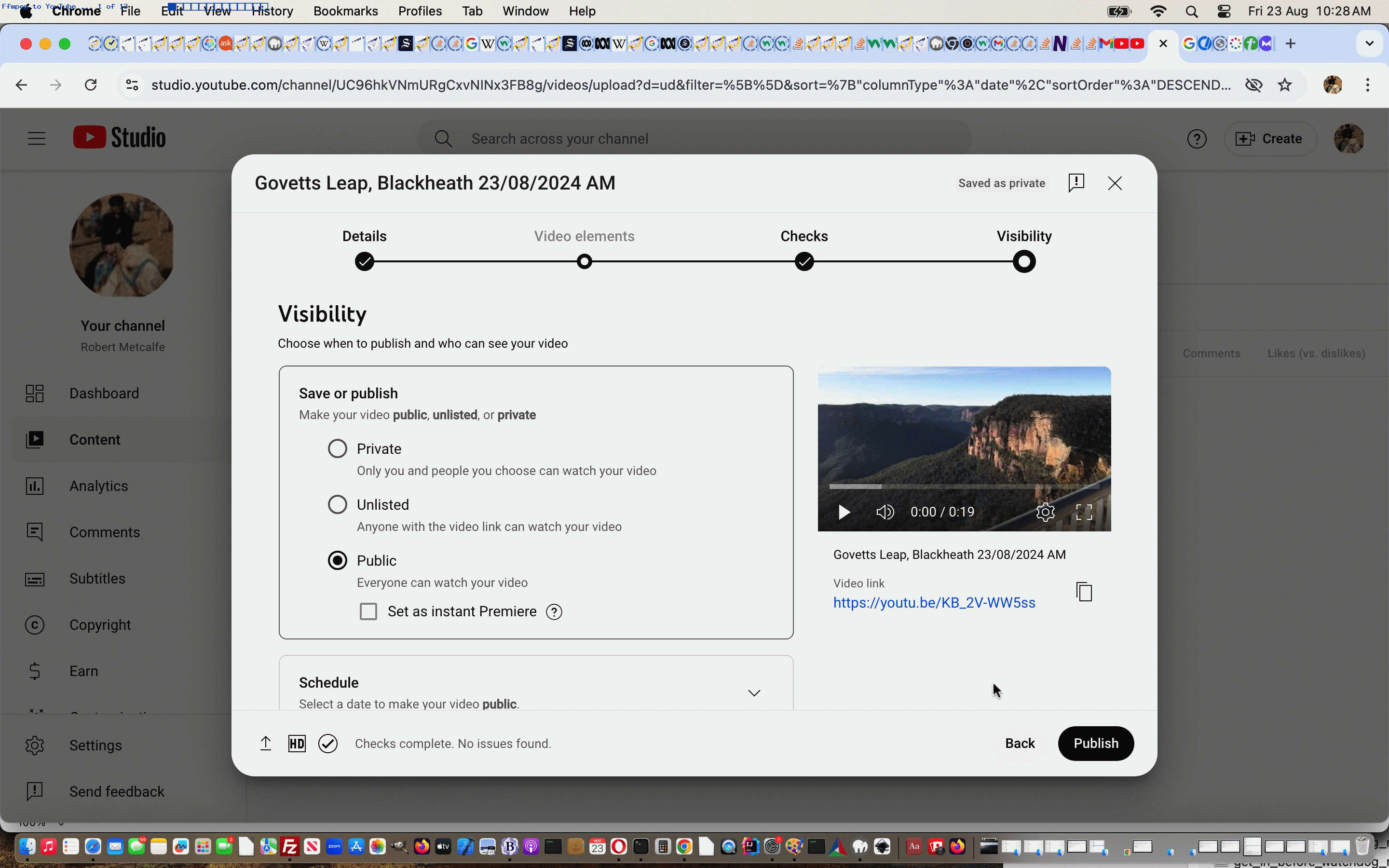
Task: Open the YouTube Studio hamburger menu
Action: (36, 138)
